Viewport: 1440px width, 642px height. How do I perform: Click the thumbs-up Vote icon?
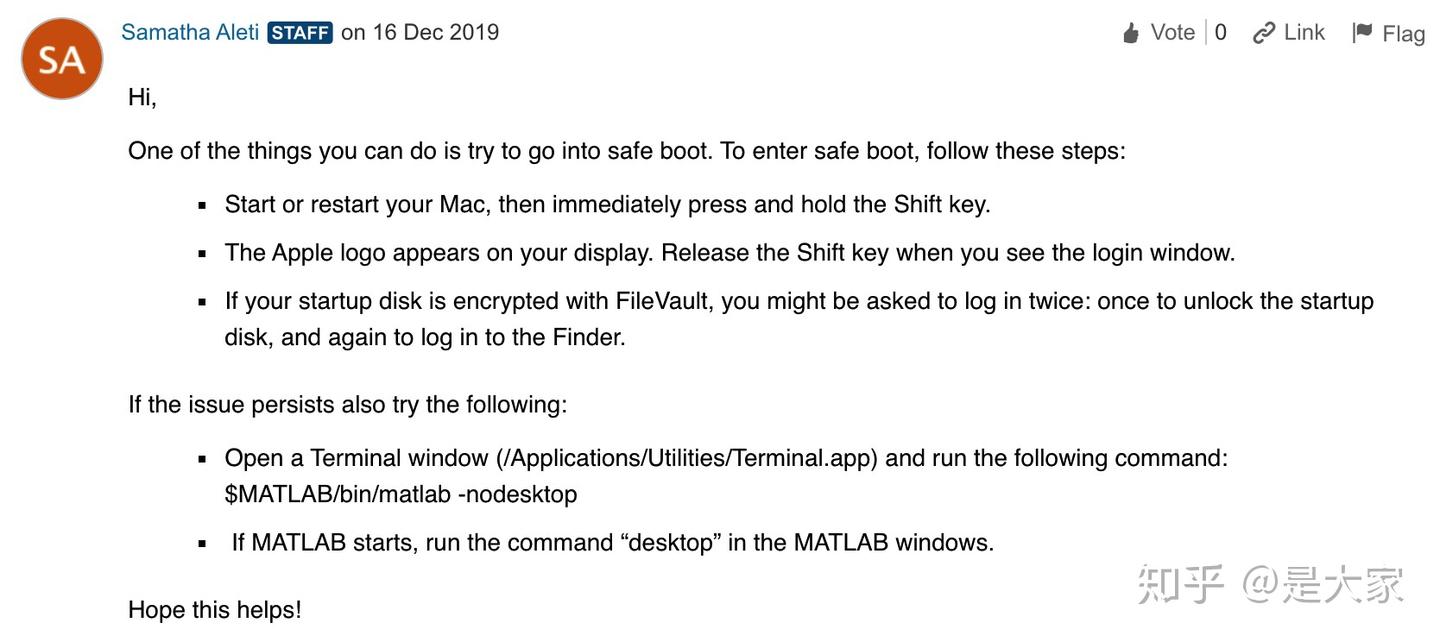pyautogui.click(x=1131, y=33)
